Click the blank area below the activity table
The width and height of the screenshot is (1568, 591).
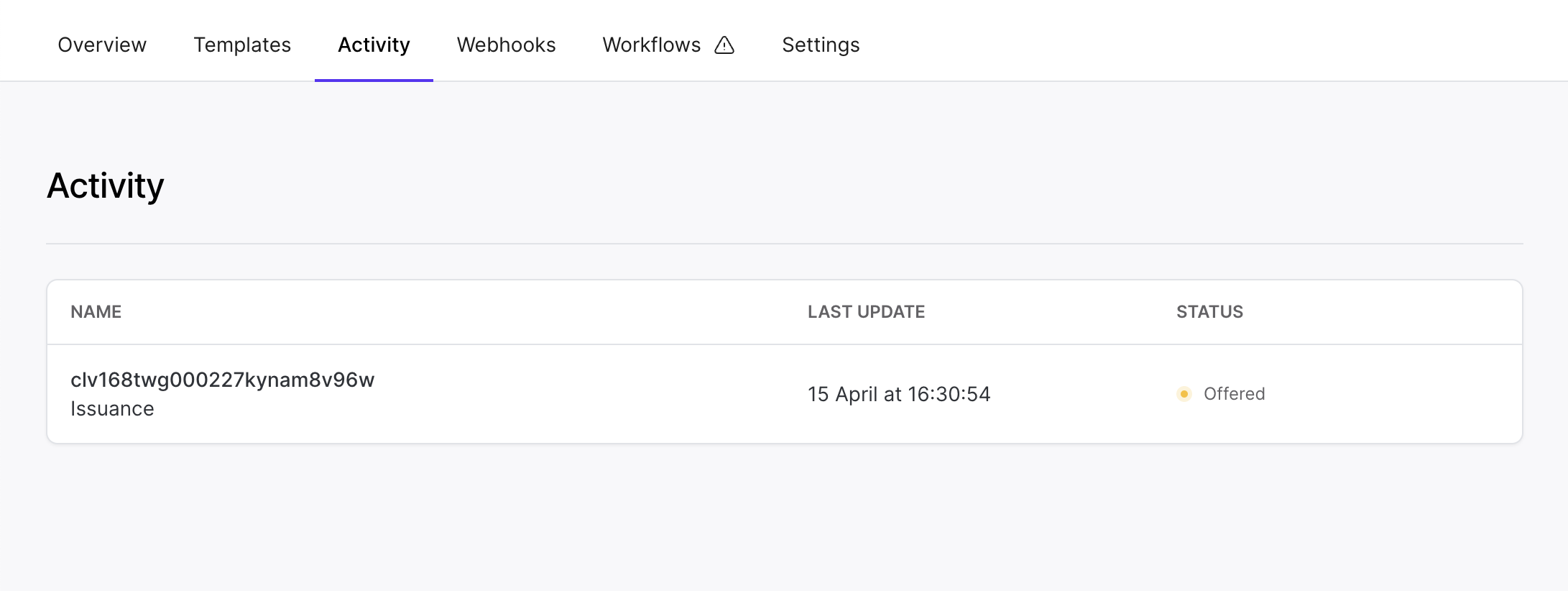pyautogui.click(x=783, y=518)
